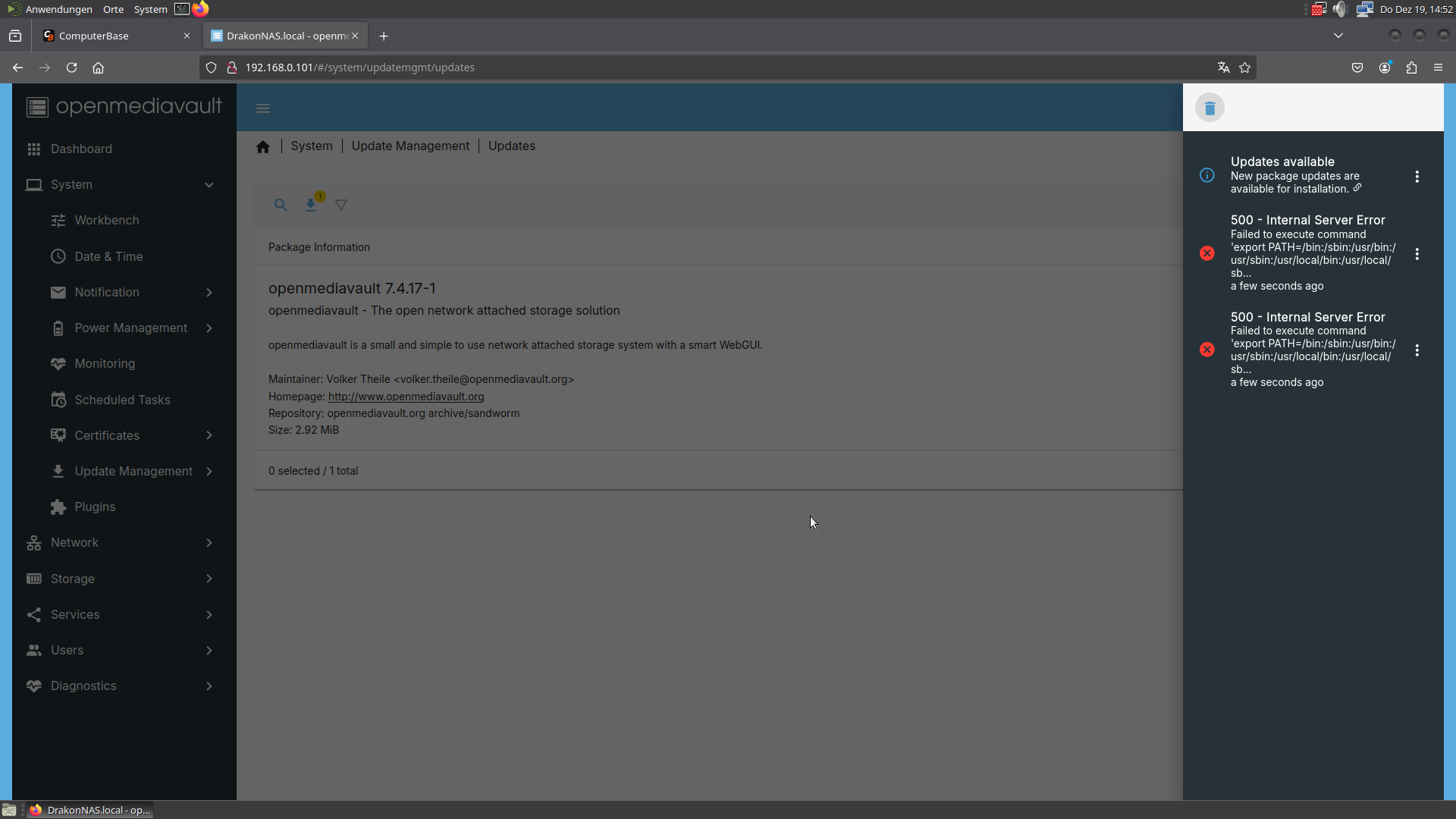Open the openmediavault.org homepage link
This screenshot has height=819, width=1456.
point(406,397)
